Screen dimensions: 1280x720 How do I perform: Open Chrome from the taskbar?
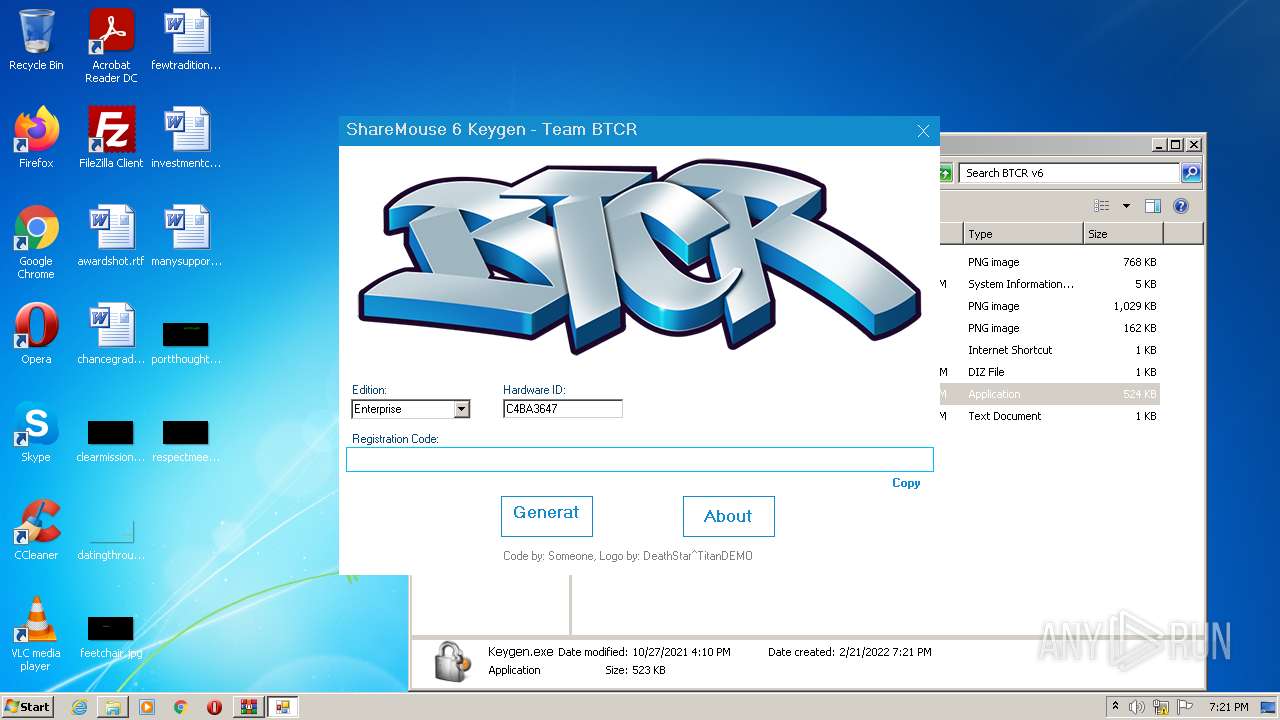point(181,707)
